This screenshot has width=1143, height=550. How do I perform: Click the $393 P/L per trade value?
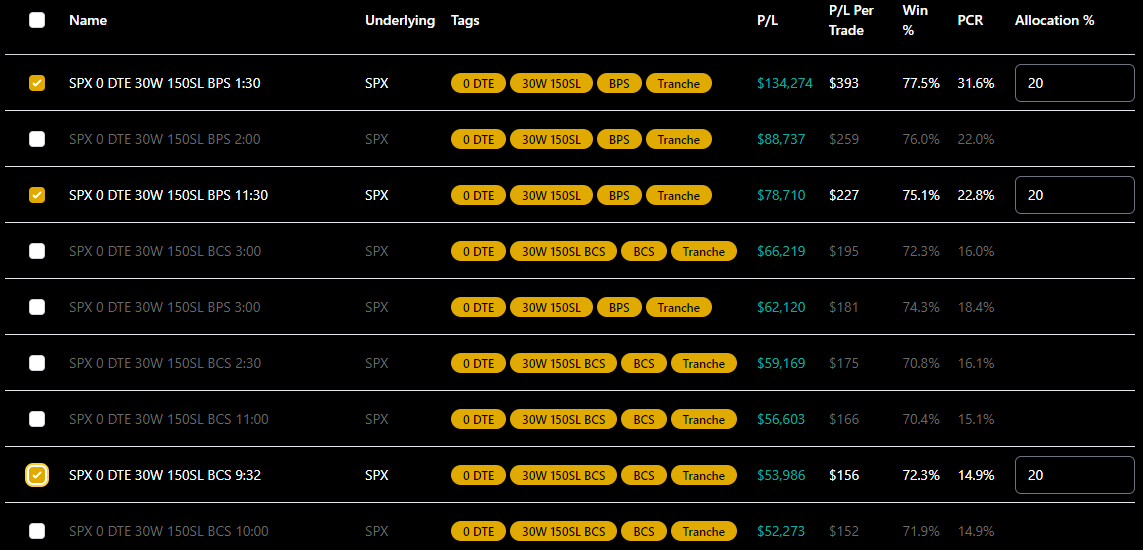[843, 83]
